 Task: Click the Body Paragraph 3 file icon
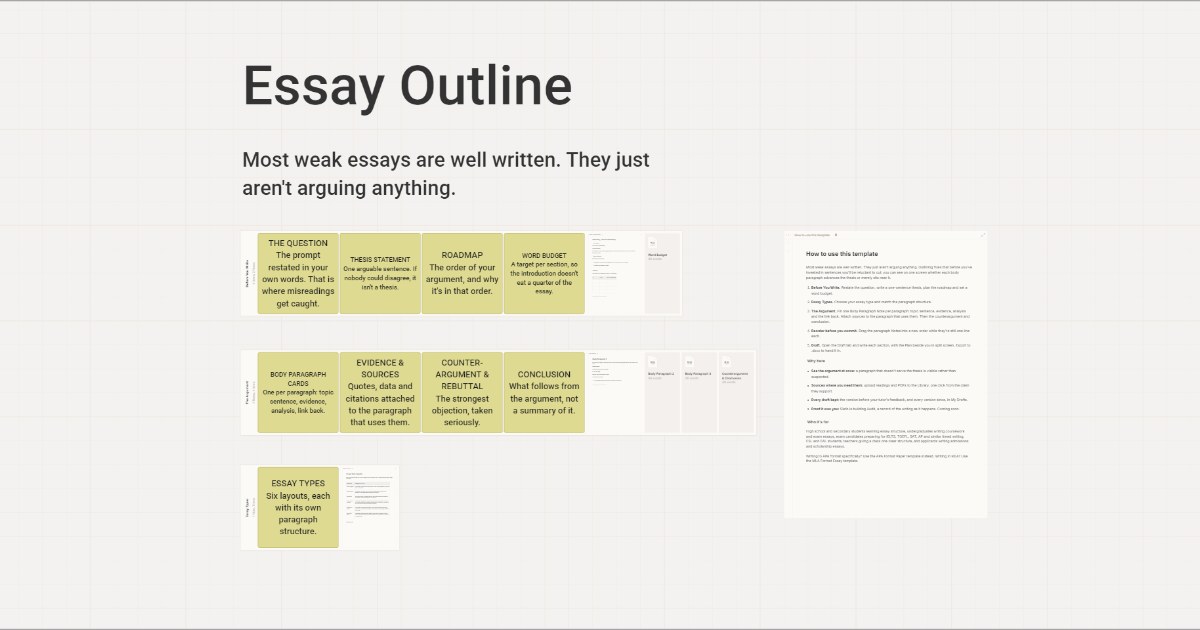[x=689, y=362]
